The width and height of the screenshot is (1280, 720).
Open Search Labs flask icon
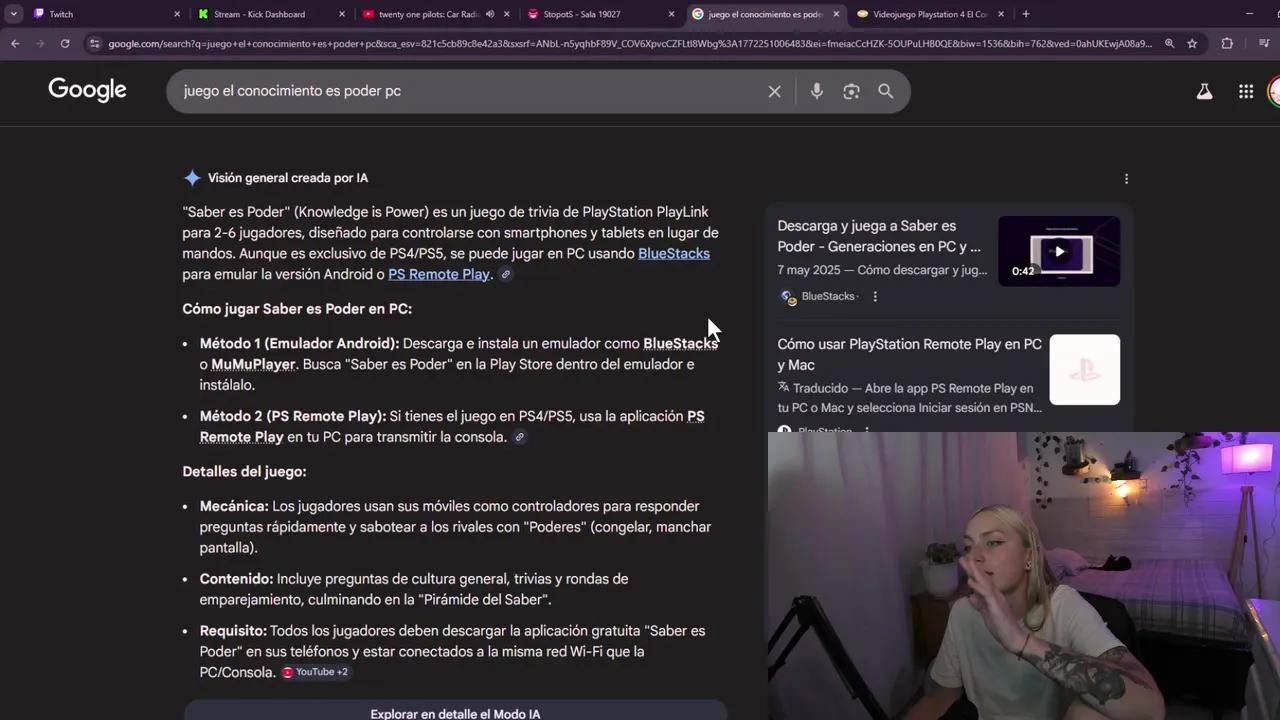click(1204, 91)
